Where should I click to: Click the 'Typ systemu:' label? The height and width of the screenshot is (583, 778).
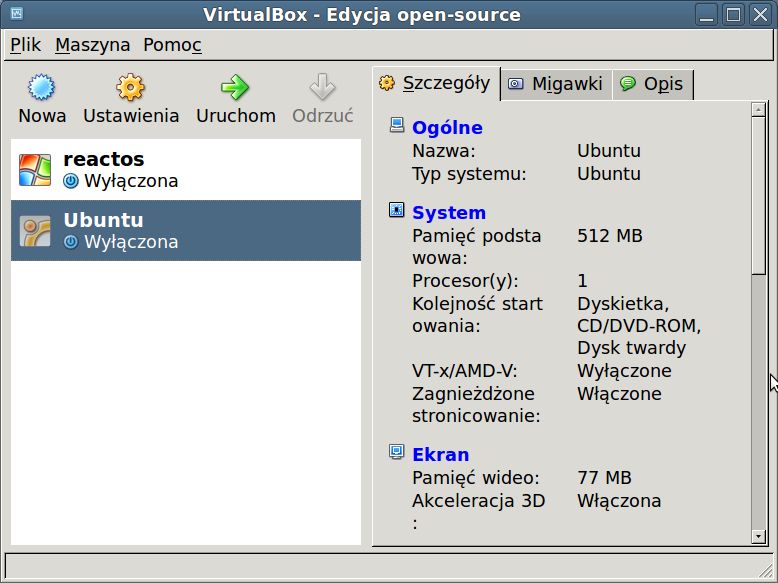click(469, 174)
